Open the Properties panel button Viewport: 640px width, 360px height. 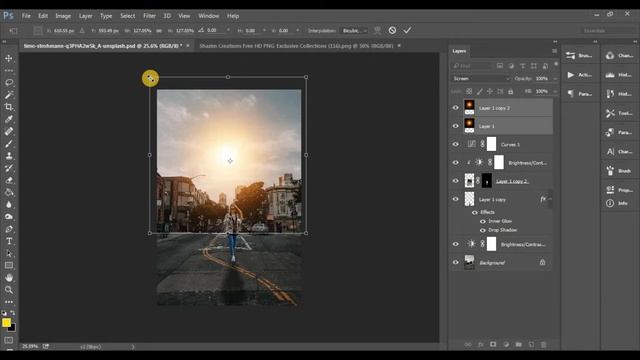(x=619, y=190)
